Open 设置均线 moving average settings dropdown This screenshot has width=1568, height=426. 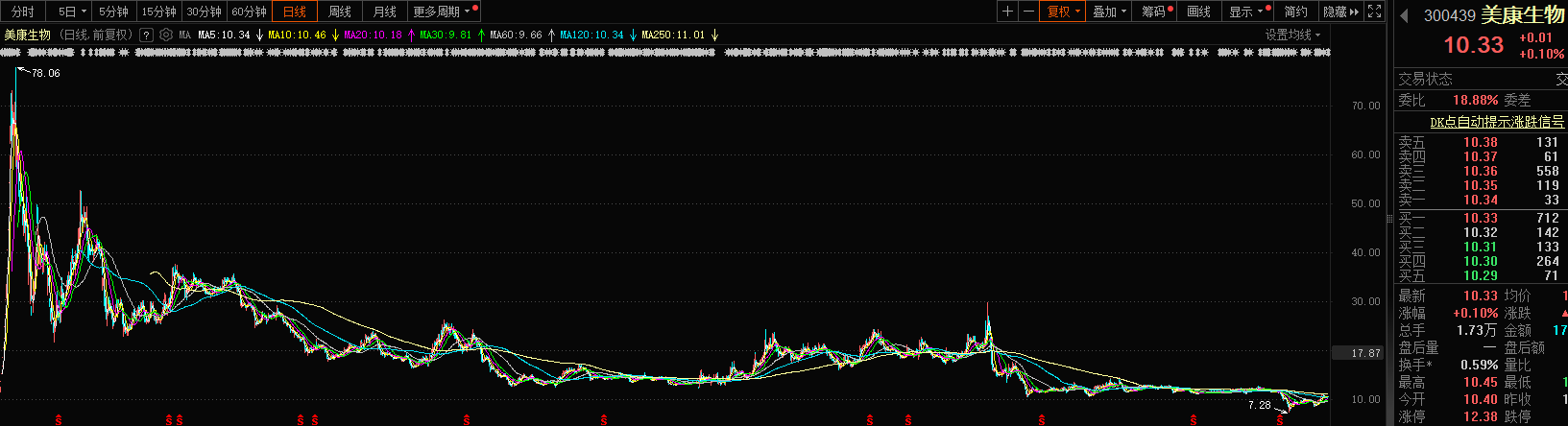[1292, 35]
